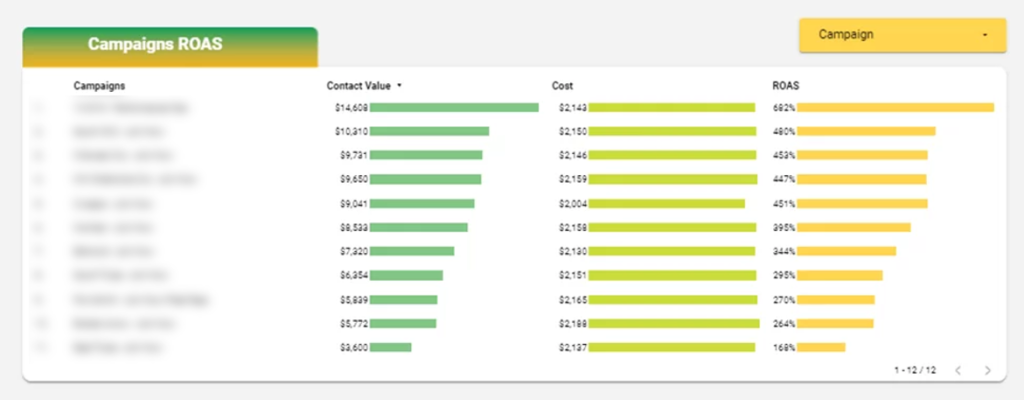Sort by Campaigns column header

click(99, 86)
